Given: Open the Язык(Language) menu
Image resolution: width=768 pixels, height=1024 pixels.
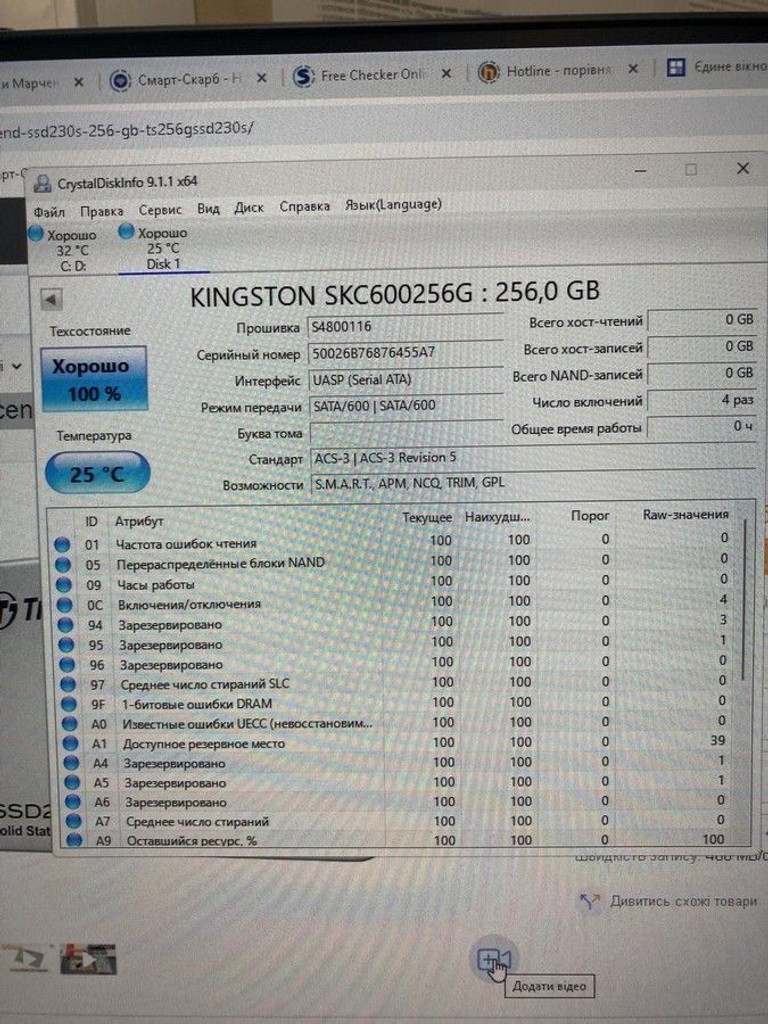Looking at the screenshot, I should (x=393, y=204).
